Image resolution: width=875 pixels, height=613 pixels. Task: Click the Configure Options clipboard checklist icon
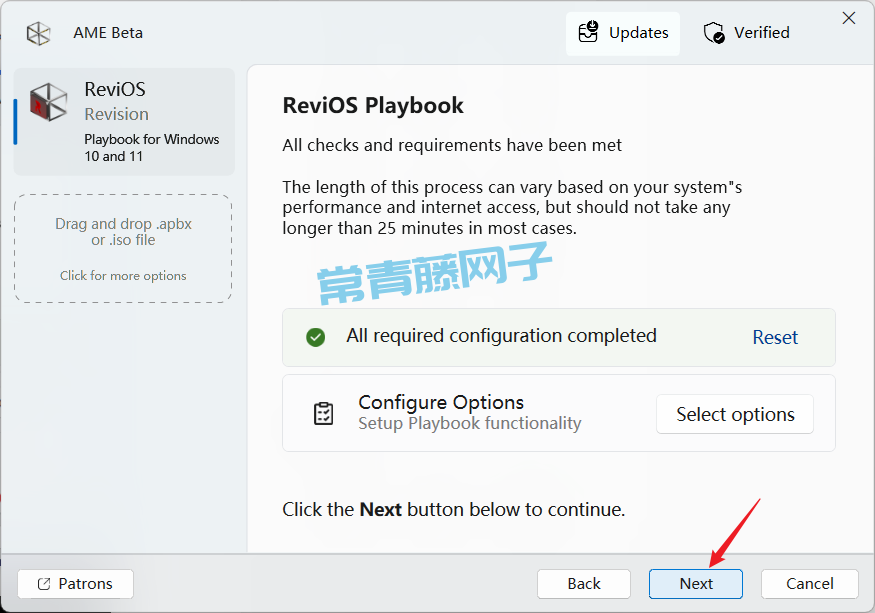pos(323,413)
